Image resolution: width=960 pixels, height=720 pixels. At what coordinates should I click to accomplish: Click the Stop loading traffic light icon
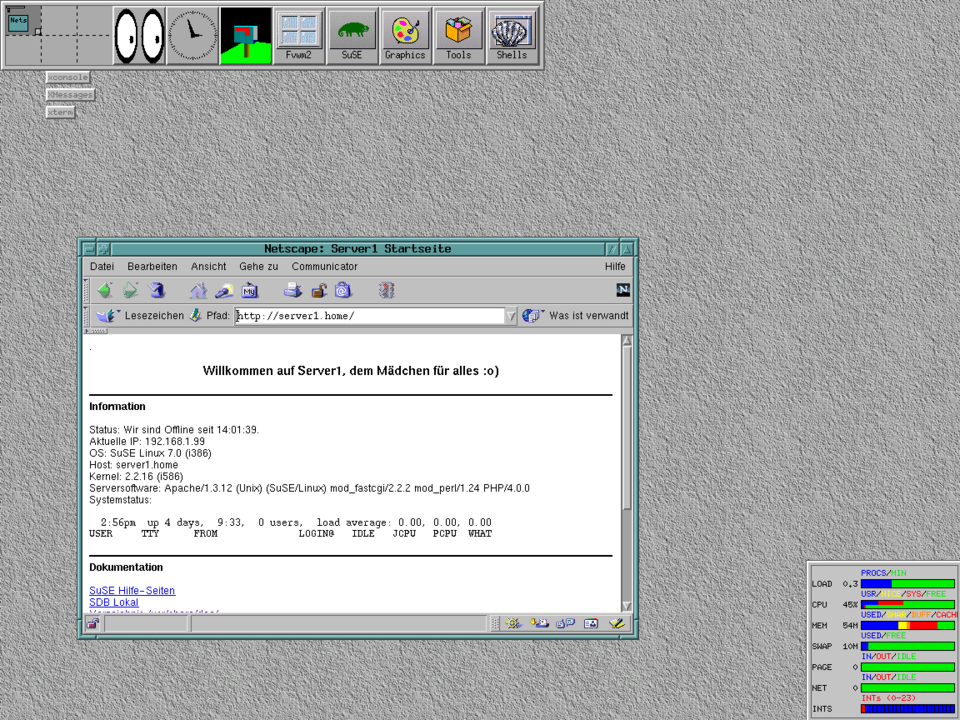(386, 291)
